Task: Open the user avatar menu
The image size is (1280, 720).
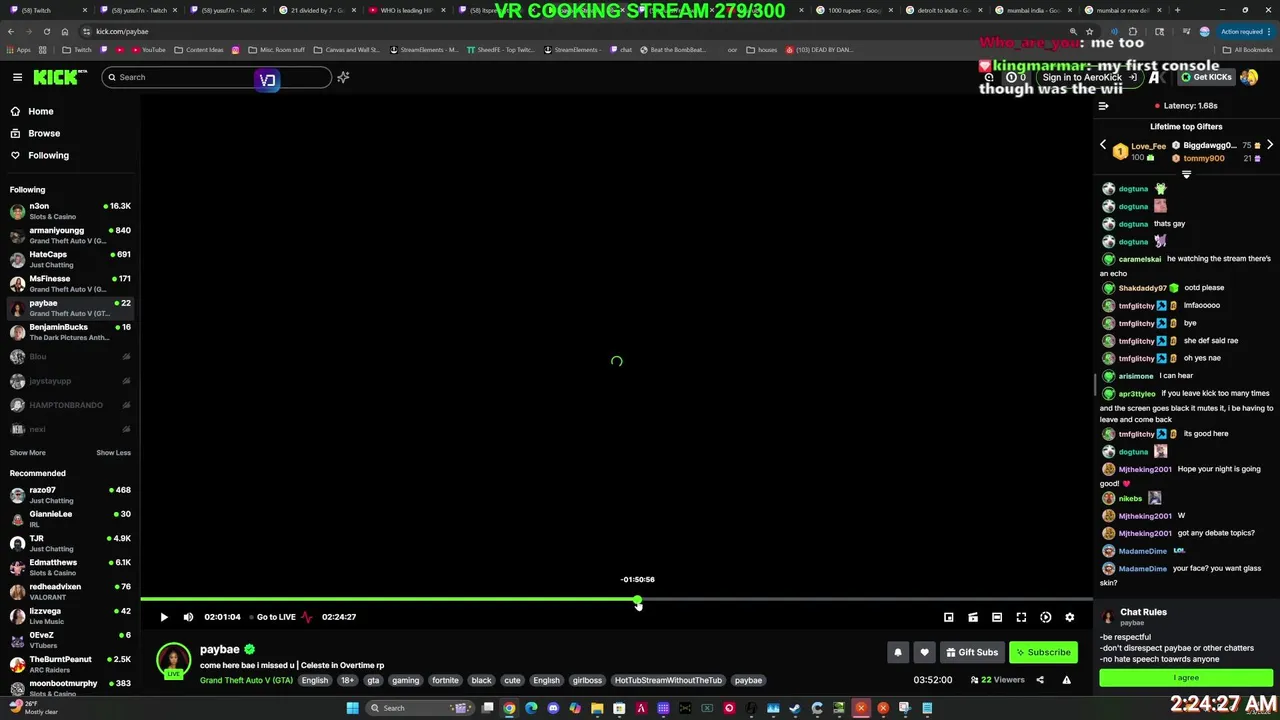Action: [1249, 77]
